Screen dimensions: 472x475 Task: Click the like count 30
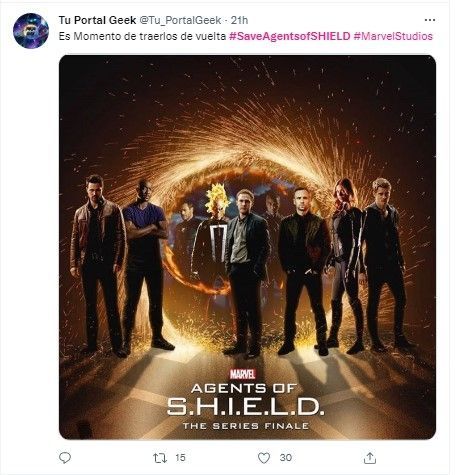(286, 458)
